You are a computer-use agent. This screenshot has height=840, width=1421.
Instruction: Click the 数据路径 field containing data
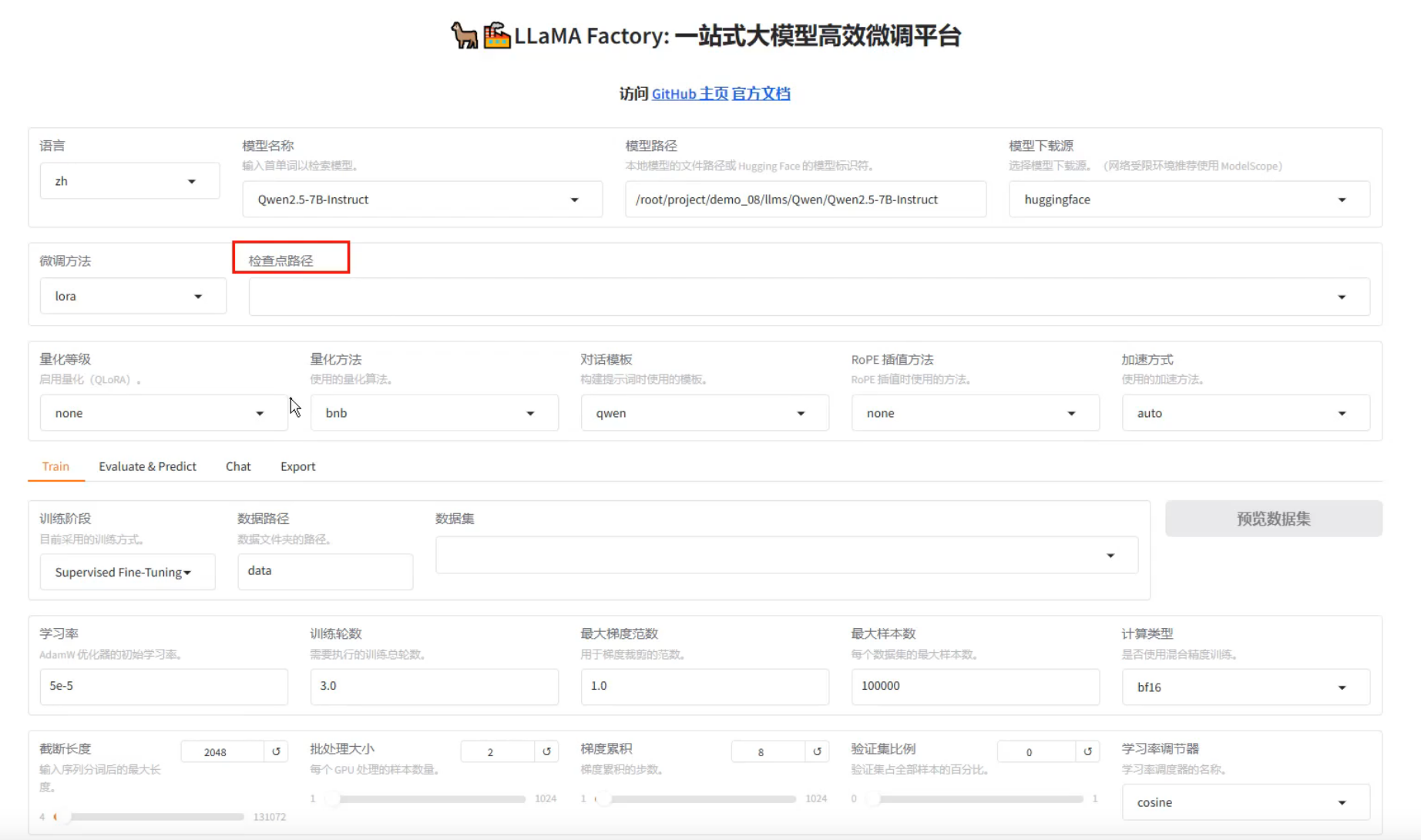point(325,571)
